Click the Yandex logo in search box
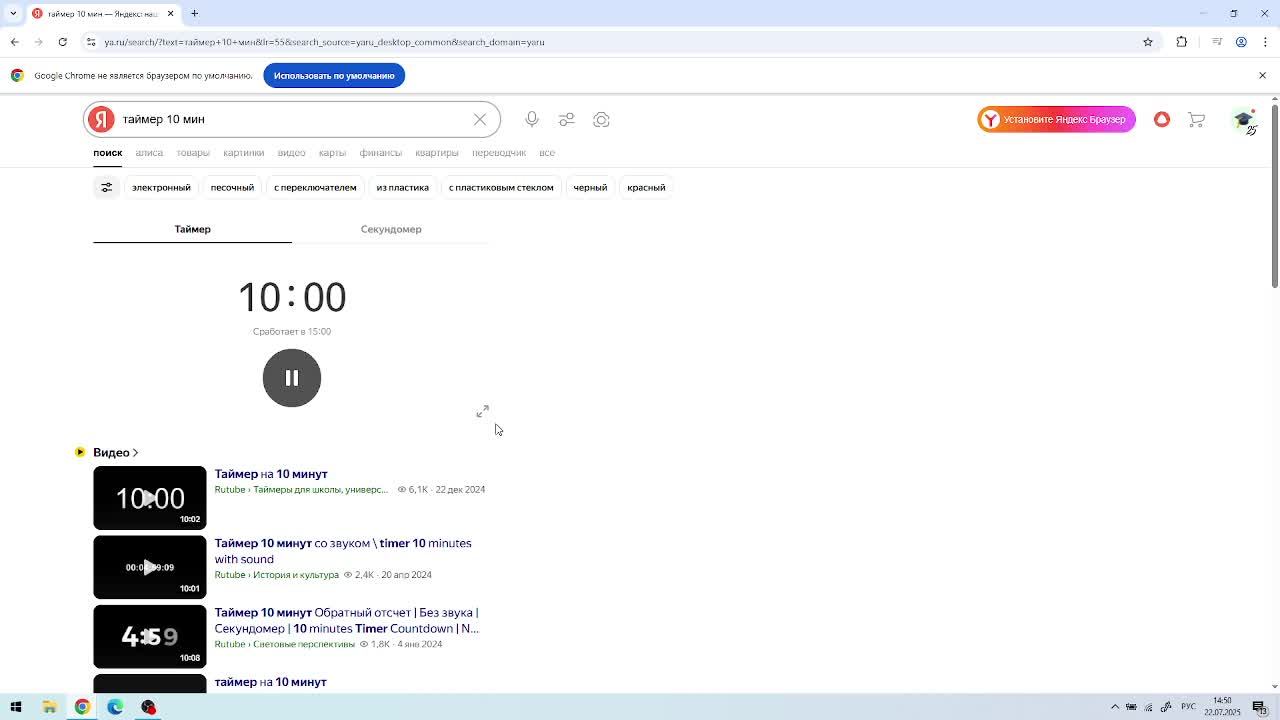The height and width of the screenshot is (720, 1280). pos(101,119)
